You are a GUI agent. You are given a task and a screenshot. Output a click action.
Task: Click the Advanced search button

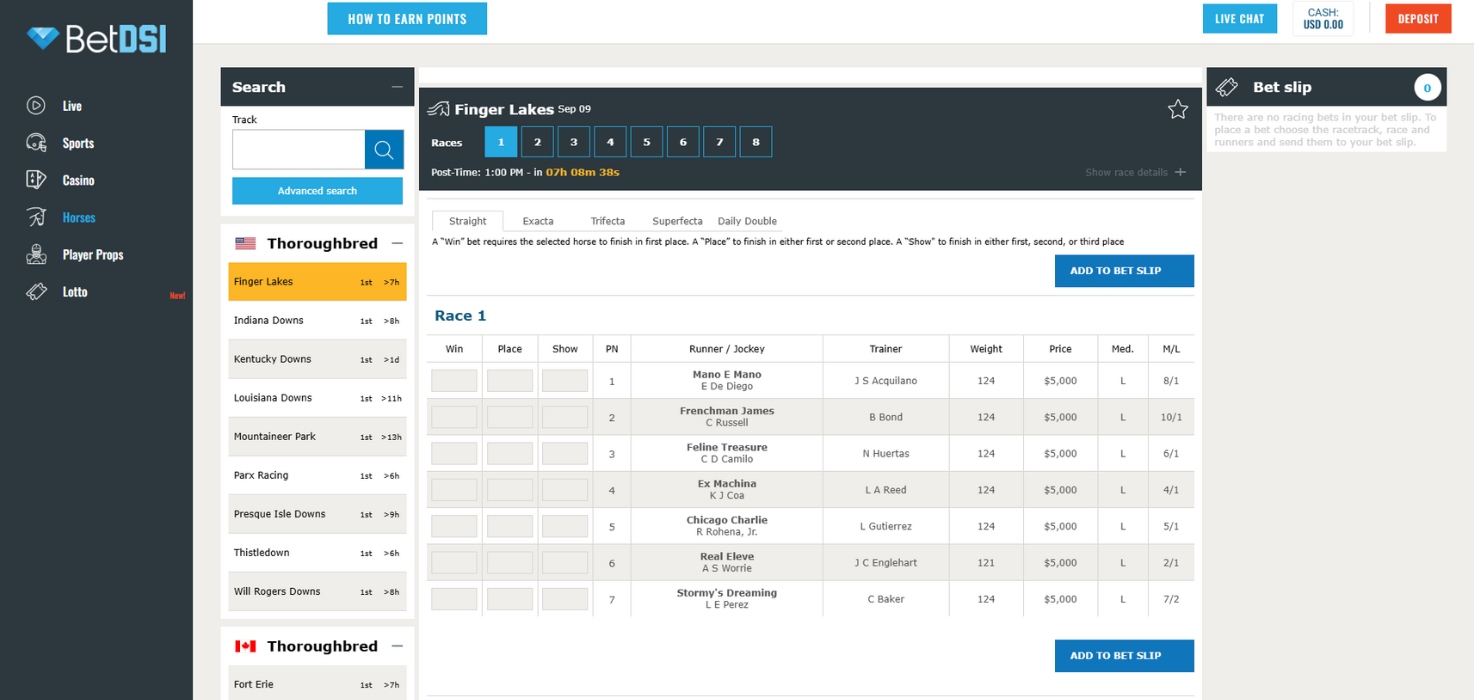tap(317, 191)
